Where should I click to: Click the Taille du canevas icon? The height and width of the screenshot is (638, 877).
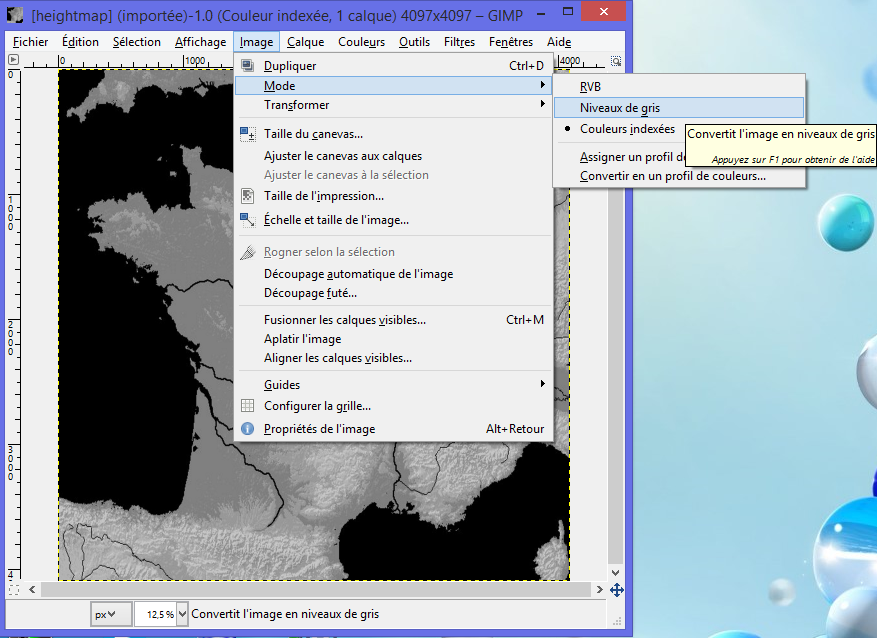point(247,134)
